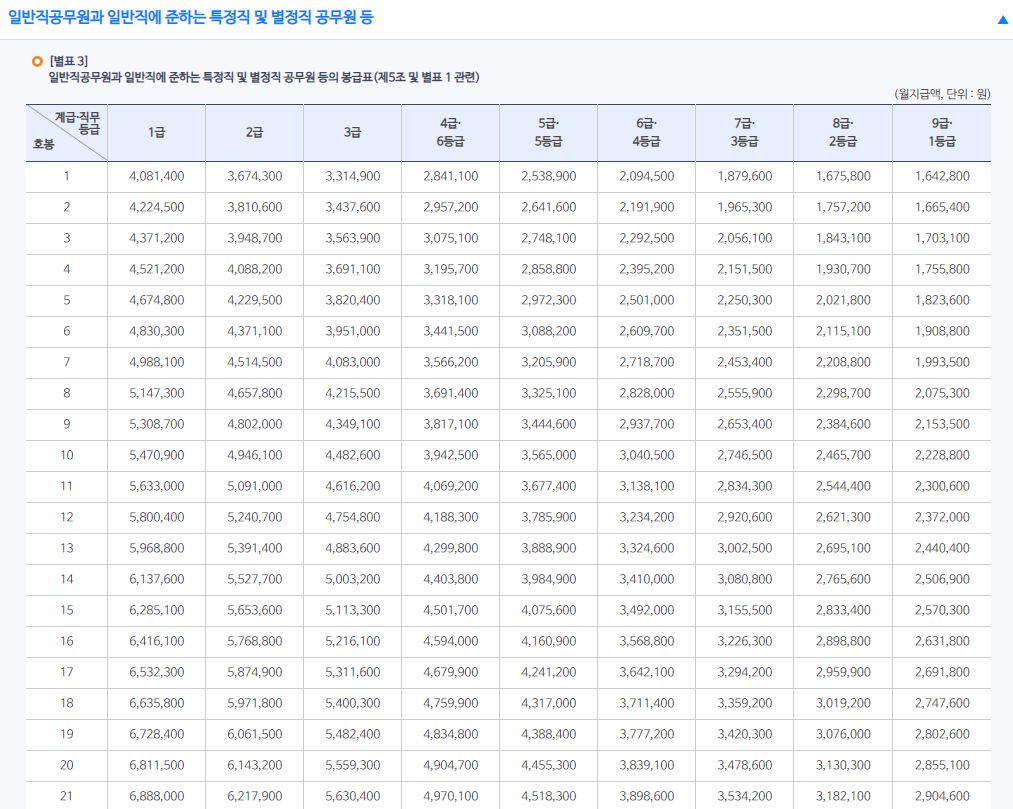Click the cell 1,879,600 in row 1

pos(744,176)
